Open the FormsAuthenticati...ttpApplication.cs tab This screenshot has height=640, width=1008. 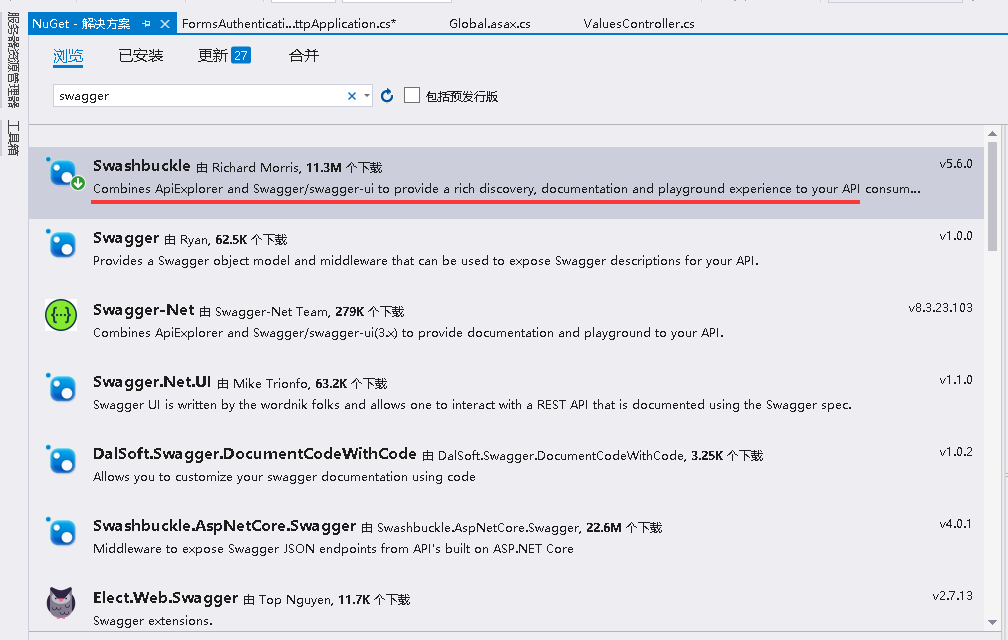point(289,24)
